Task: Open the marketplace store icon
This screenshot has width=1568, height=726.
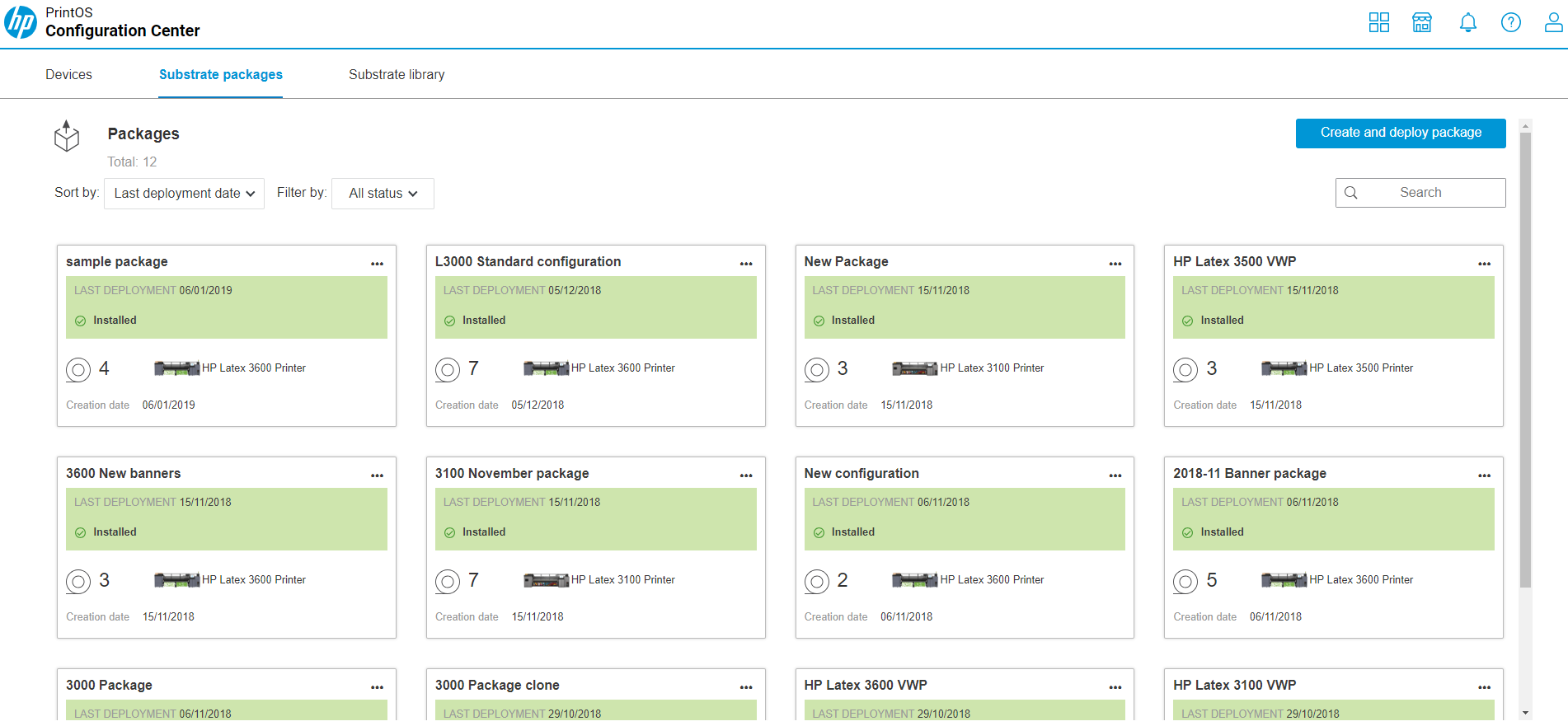Action: pyautogui.click(x=1422, y=22)
